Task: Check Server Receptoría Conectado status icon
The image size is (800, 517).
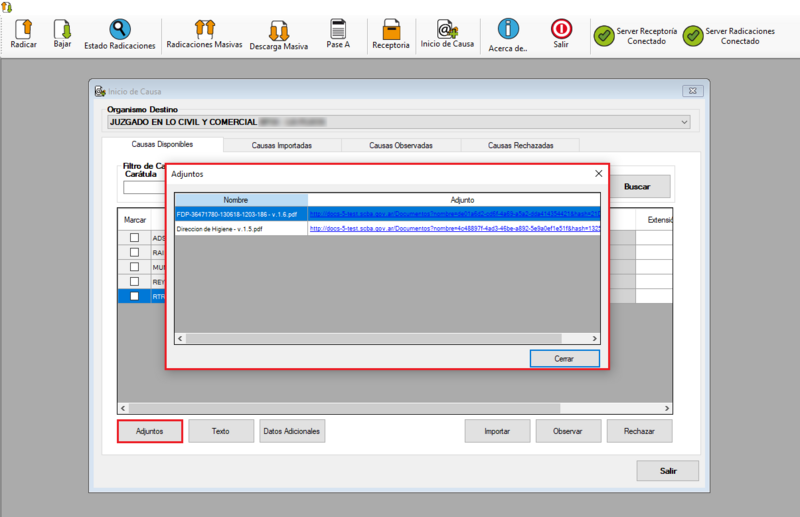Action: (604, 36)
